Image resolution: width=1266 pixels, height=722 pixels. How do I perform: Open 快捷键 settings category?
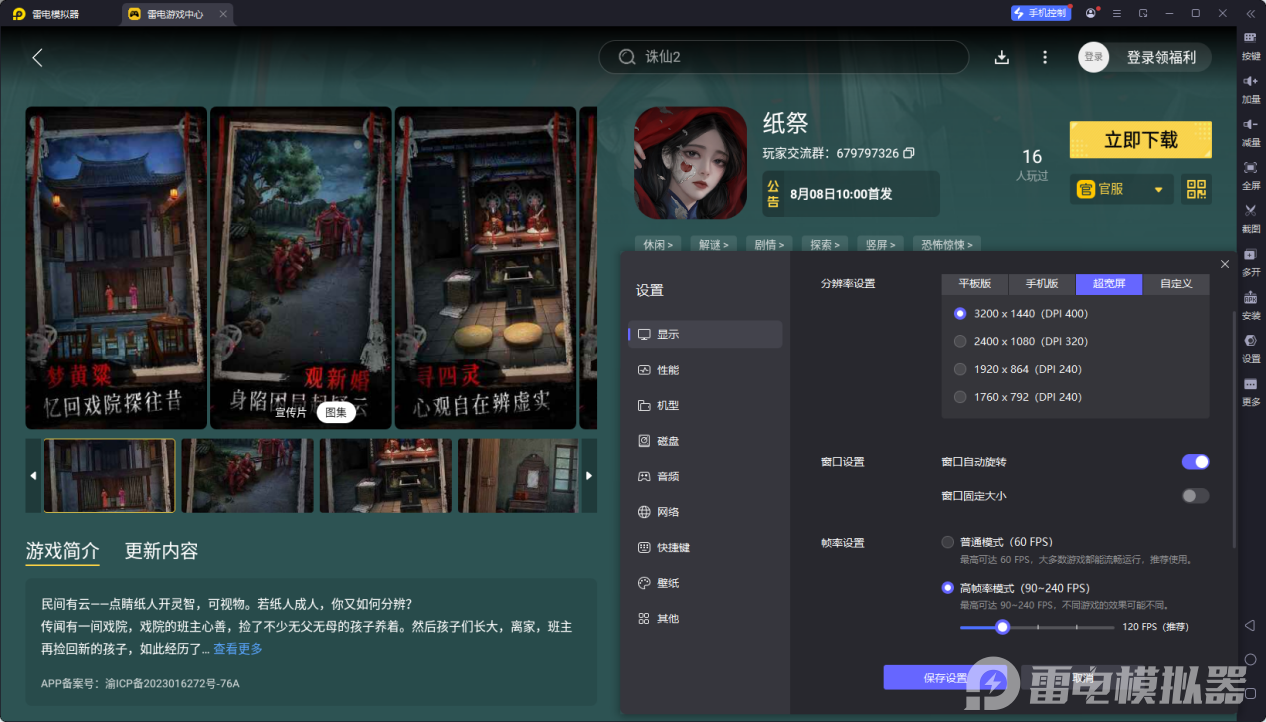tap(706, 548)
